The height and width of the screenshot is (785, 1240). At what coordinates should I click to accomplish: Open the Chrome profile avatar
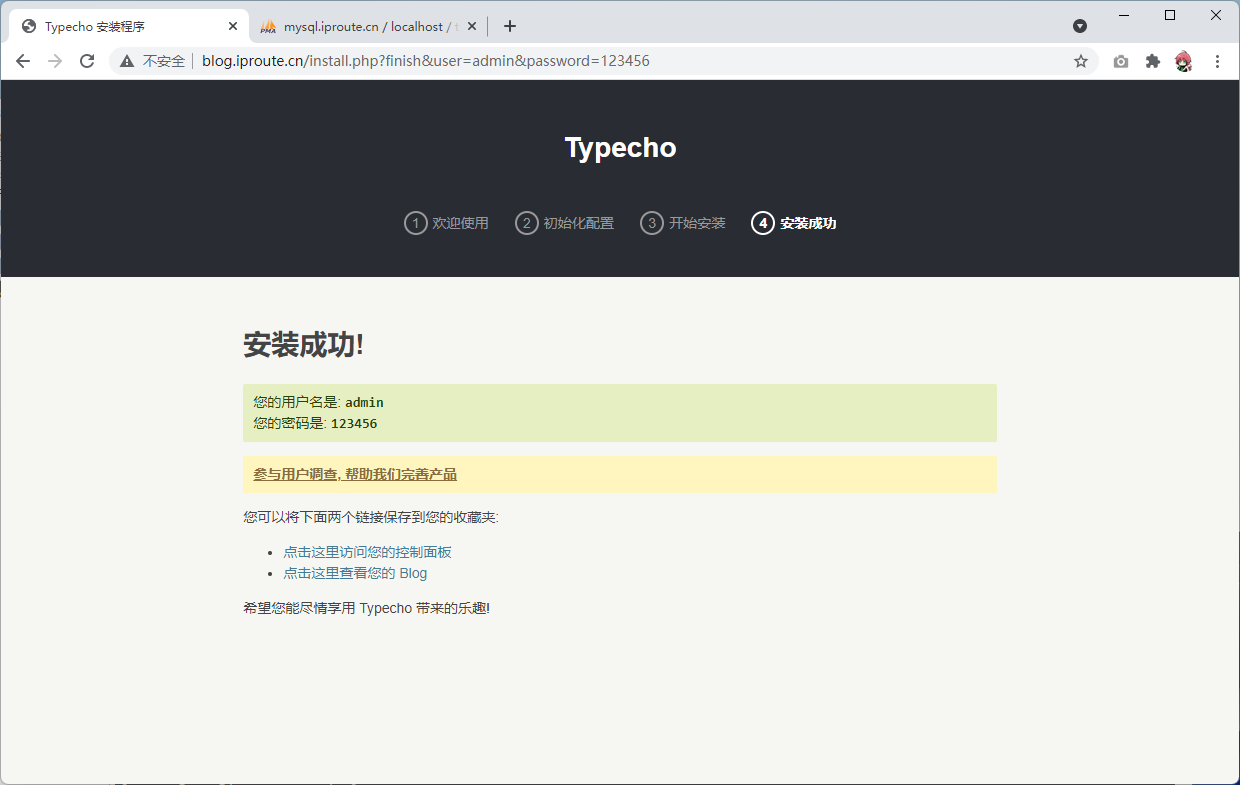tap(1184, 61)
